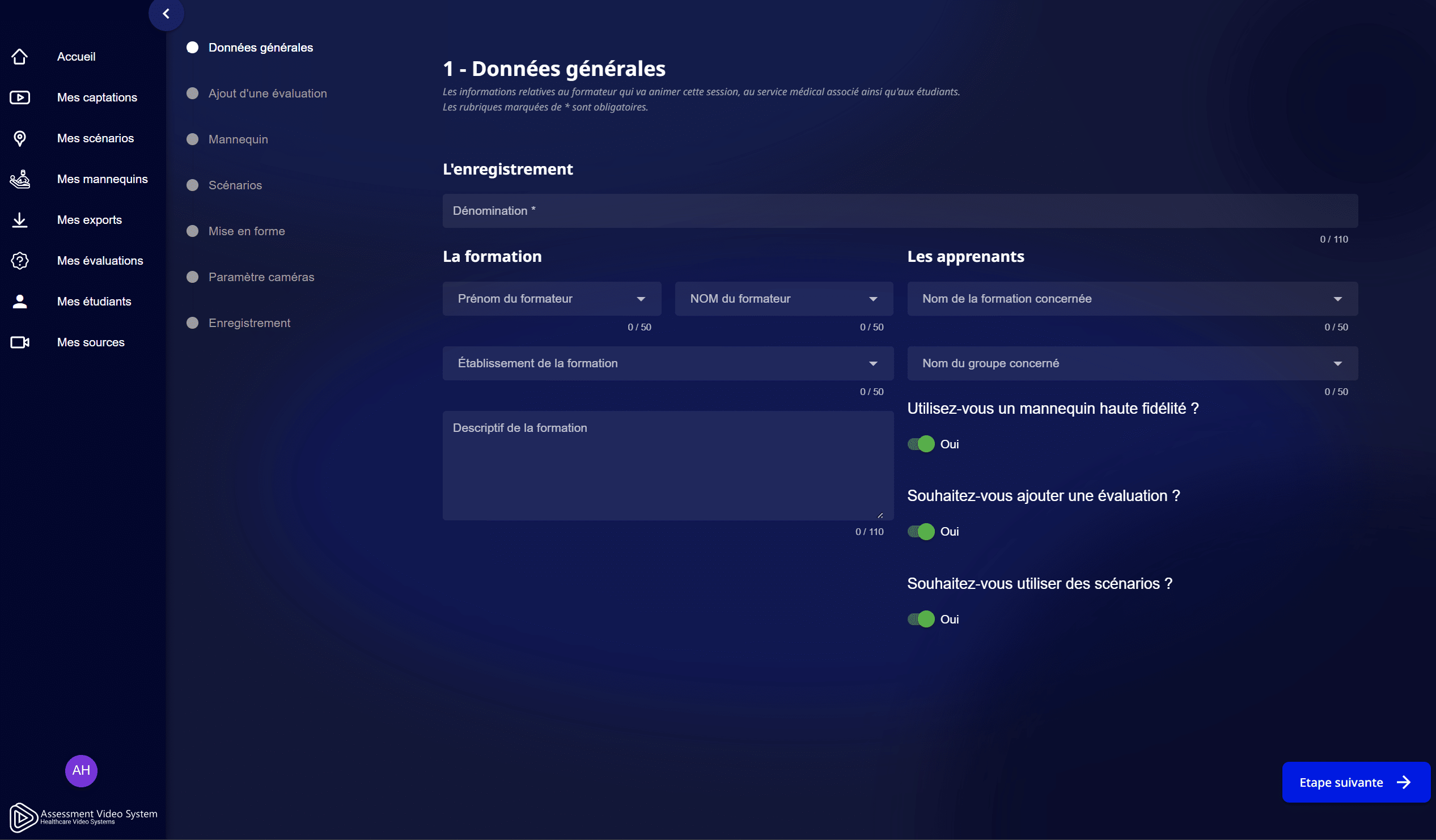Open Mes captations video icon

pos(19,97)
